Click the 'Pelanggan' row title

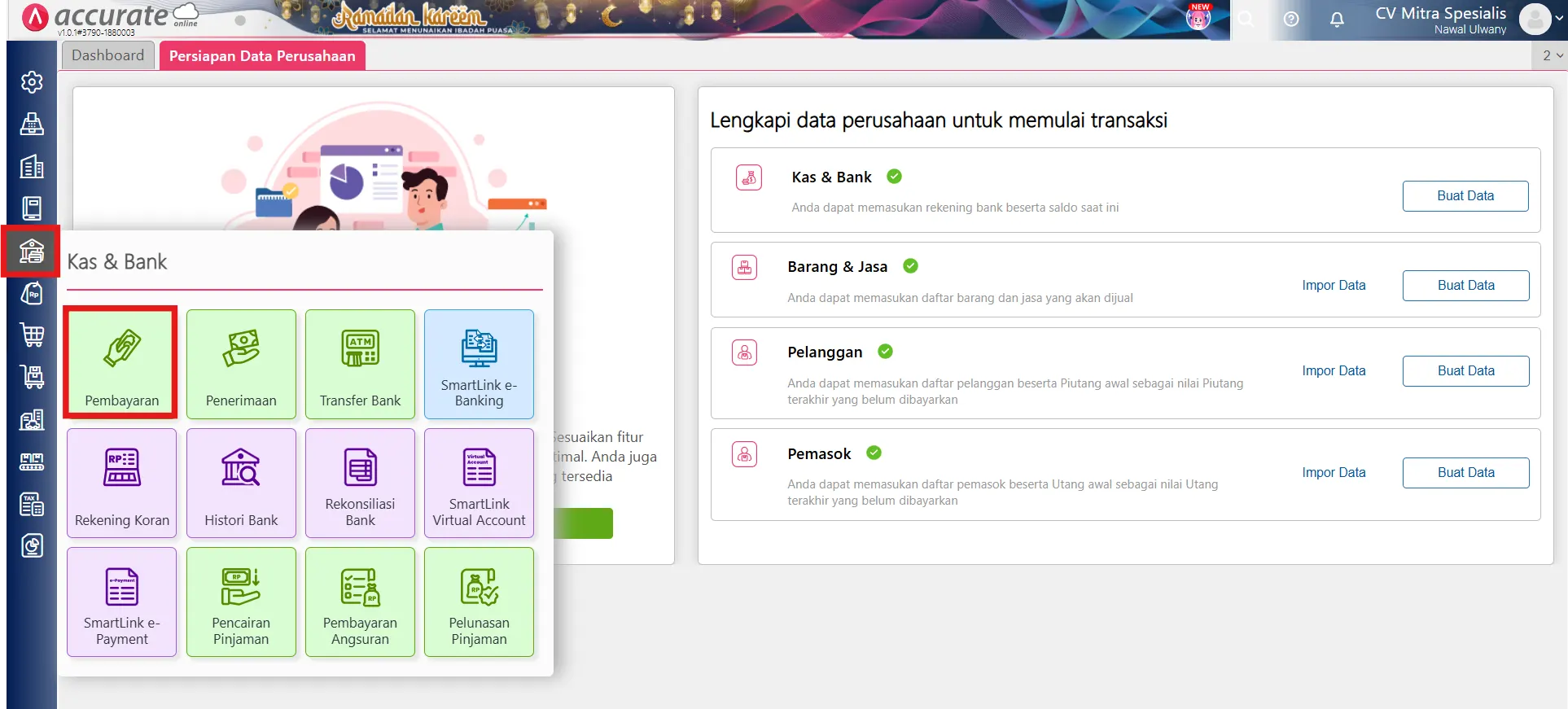(x=824, y=352)
